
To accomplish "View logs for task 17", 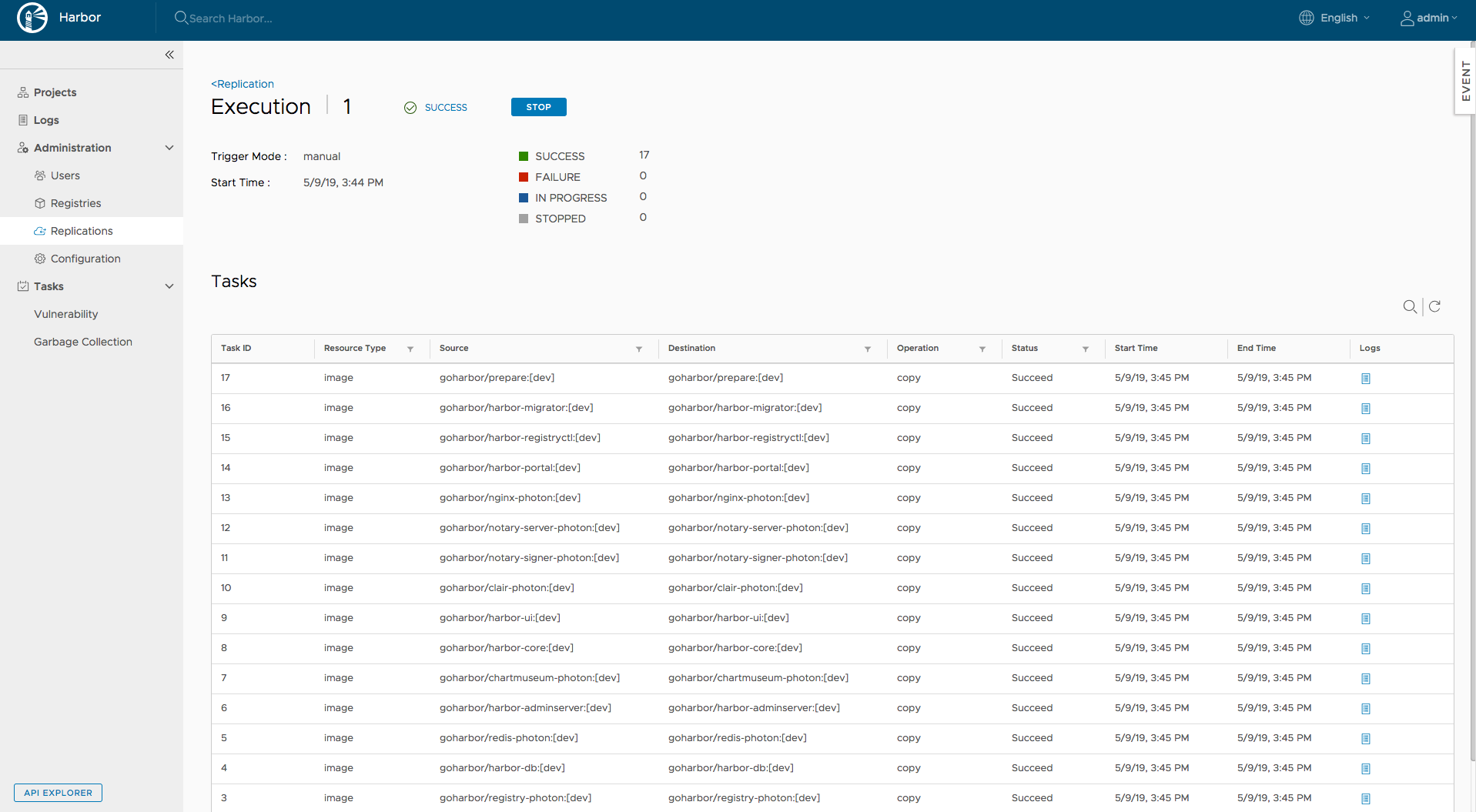I will (1366, 378).
